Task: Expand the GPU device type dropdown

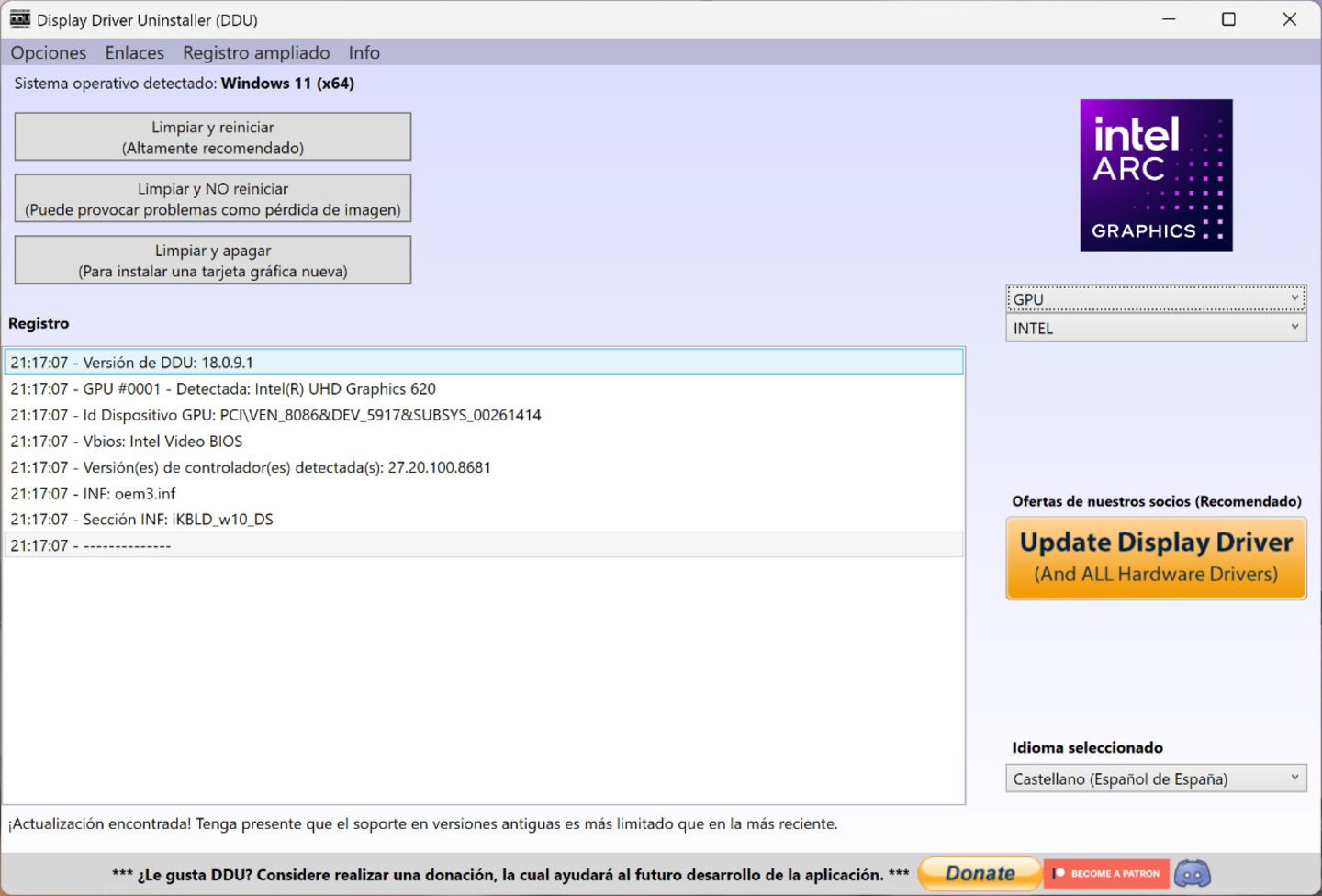Action: tap(1156, 299)
